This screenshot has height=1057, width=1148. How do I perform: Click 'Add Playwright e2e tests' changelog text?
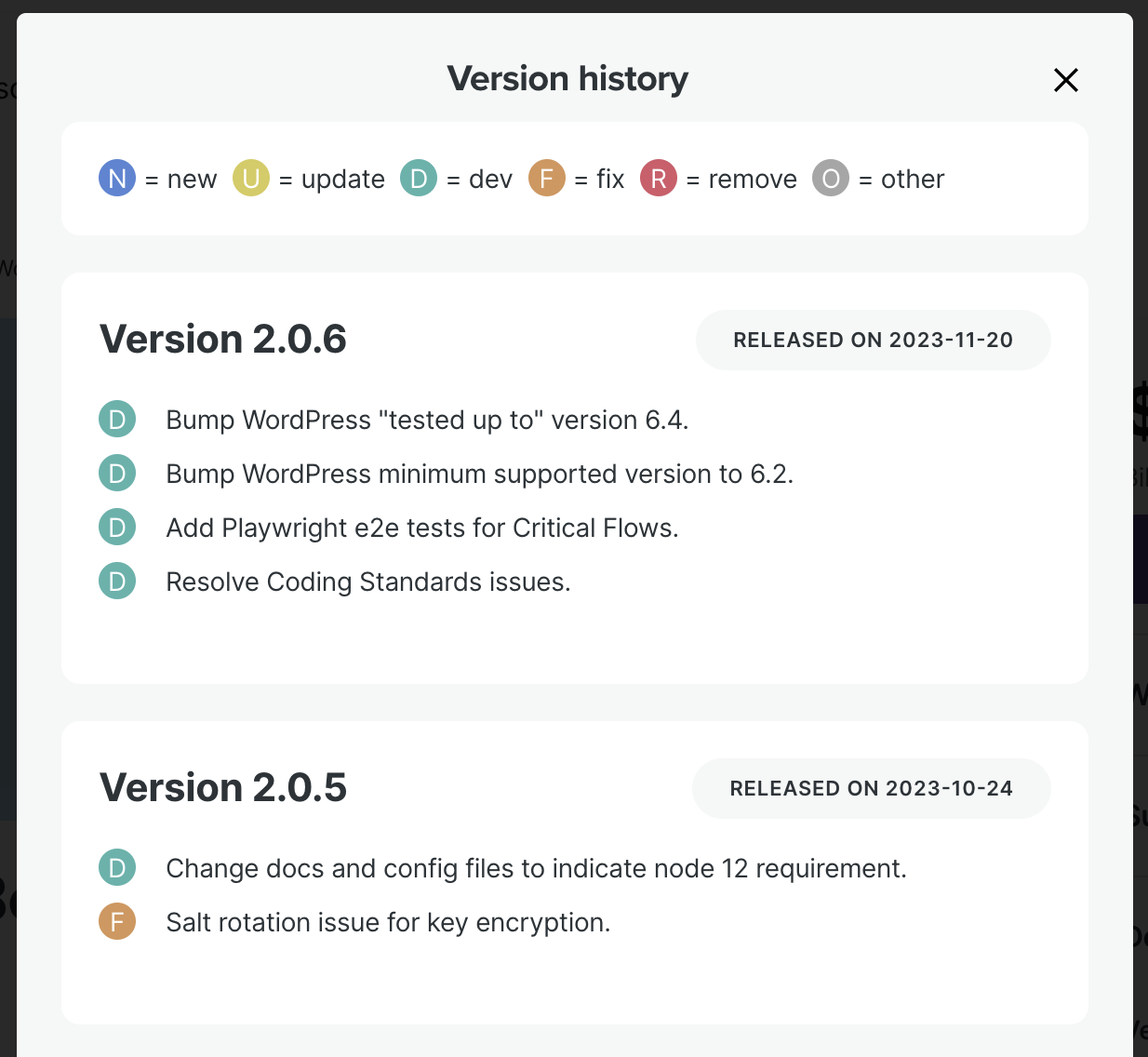pos(422,528)
